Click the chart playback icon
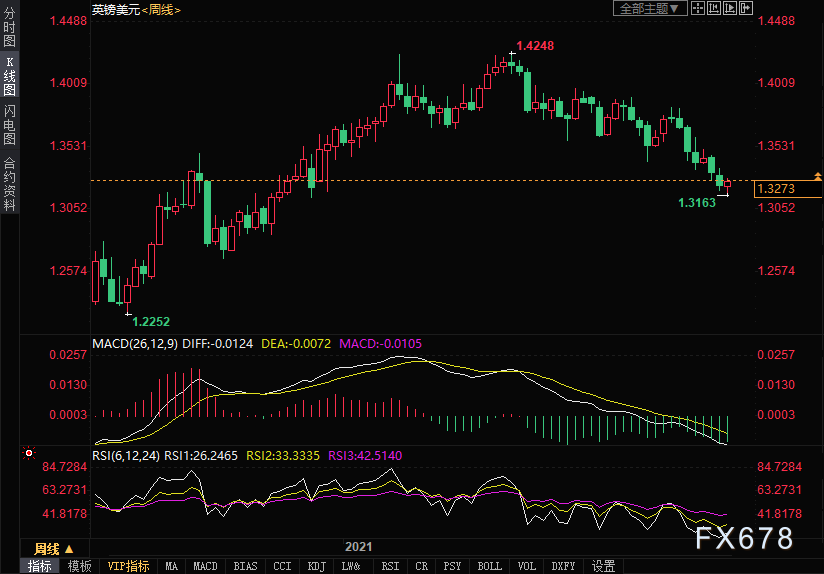Screen dimensions: 824x574 pyautogui.click(x=729, y=9)
